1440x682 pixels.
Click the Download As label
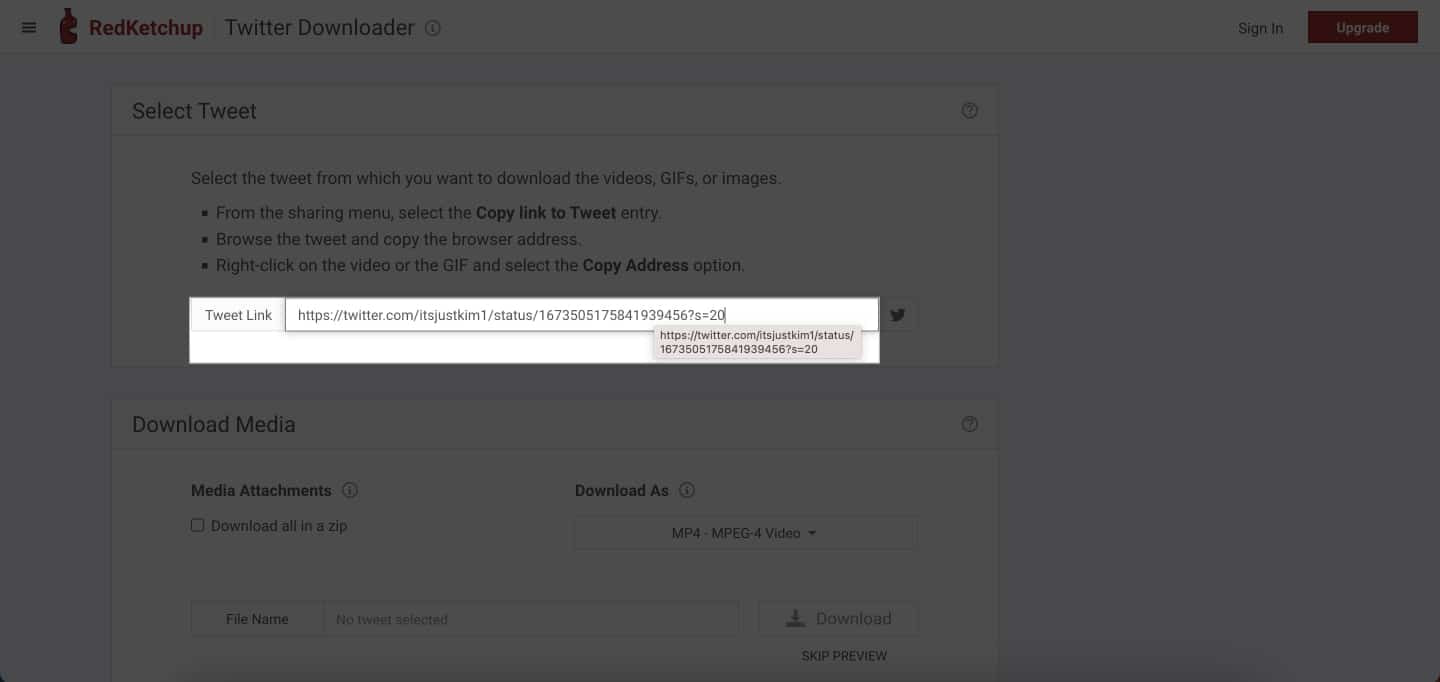pyautogui.click(x=622, y=491)
